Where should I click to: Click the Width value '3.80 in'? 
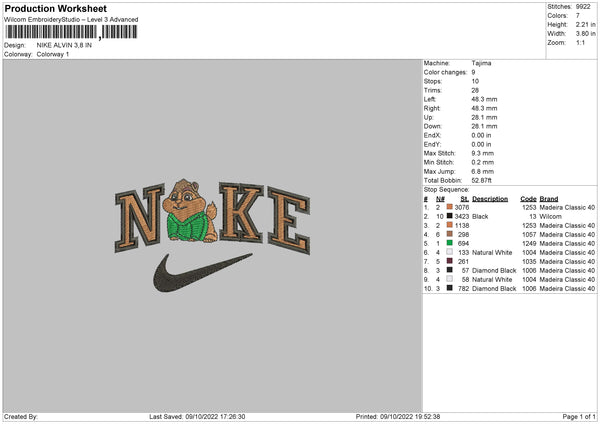[x=586, y=34]
